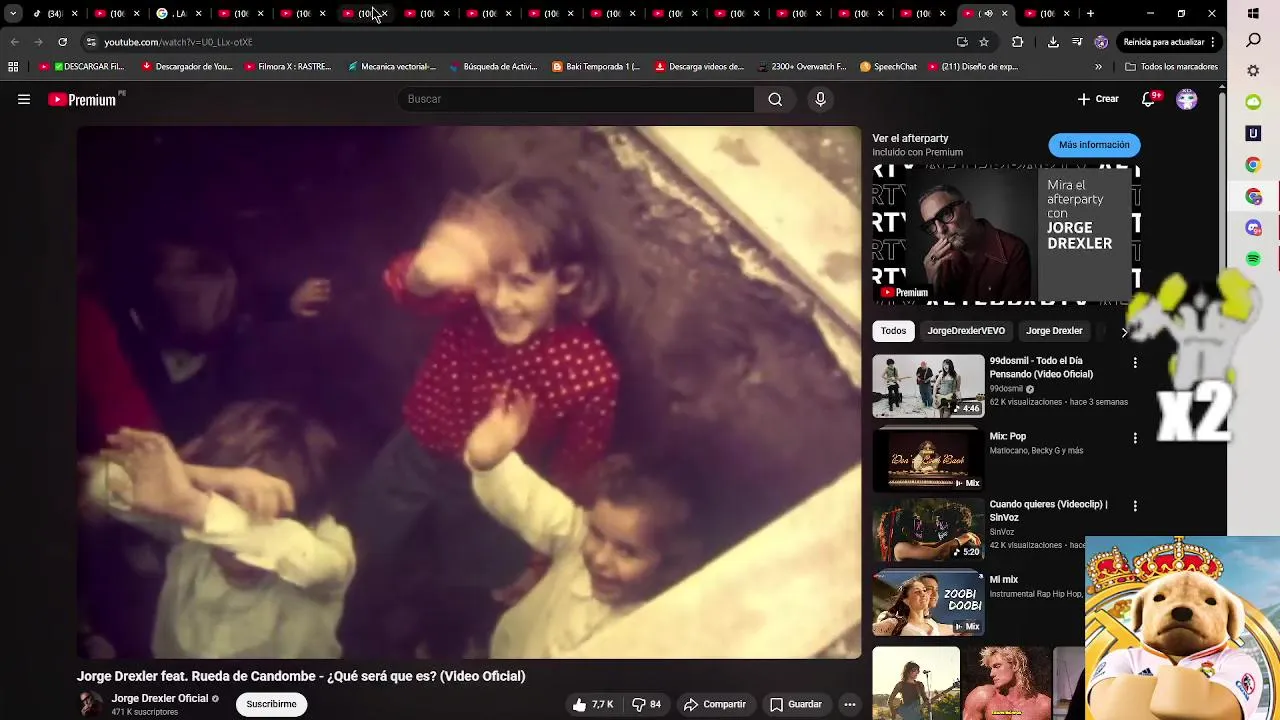
Task: Open Windows Start from side taskbar
Action: pyautogui.click(x=1253, y=14)
